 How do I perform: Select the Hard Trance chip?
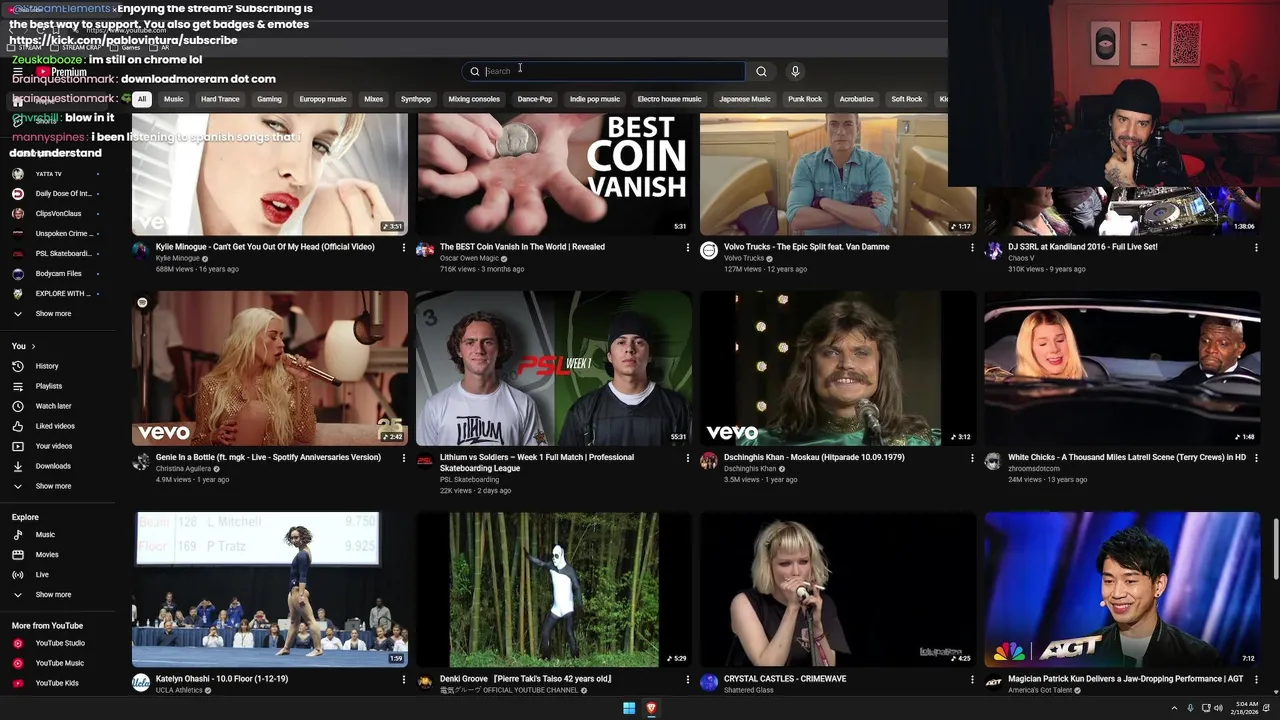click(220, 99)
